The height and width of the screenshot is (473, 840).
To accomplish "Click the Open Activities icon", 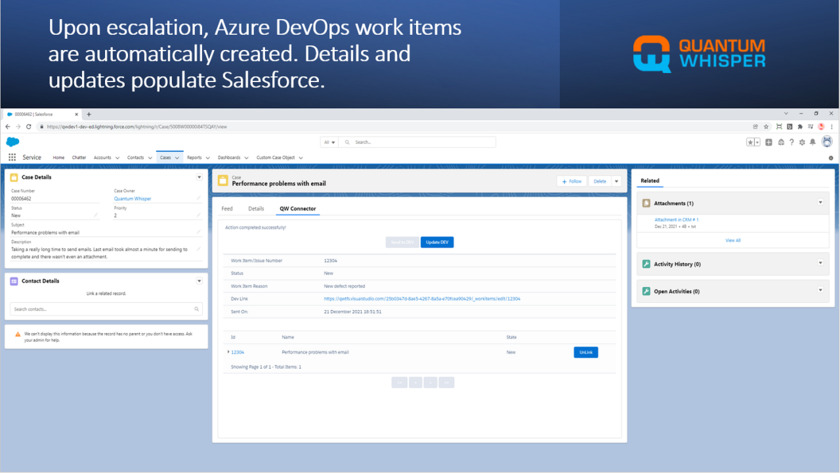I will point(646,291).
